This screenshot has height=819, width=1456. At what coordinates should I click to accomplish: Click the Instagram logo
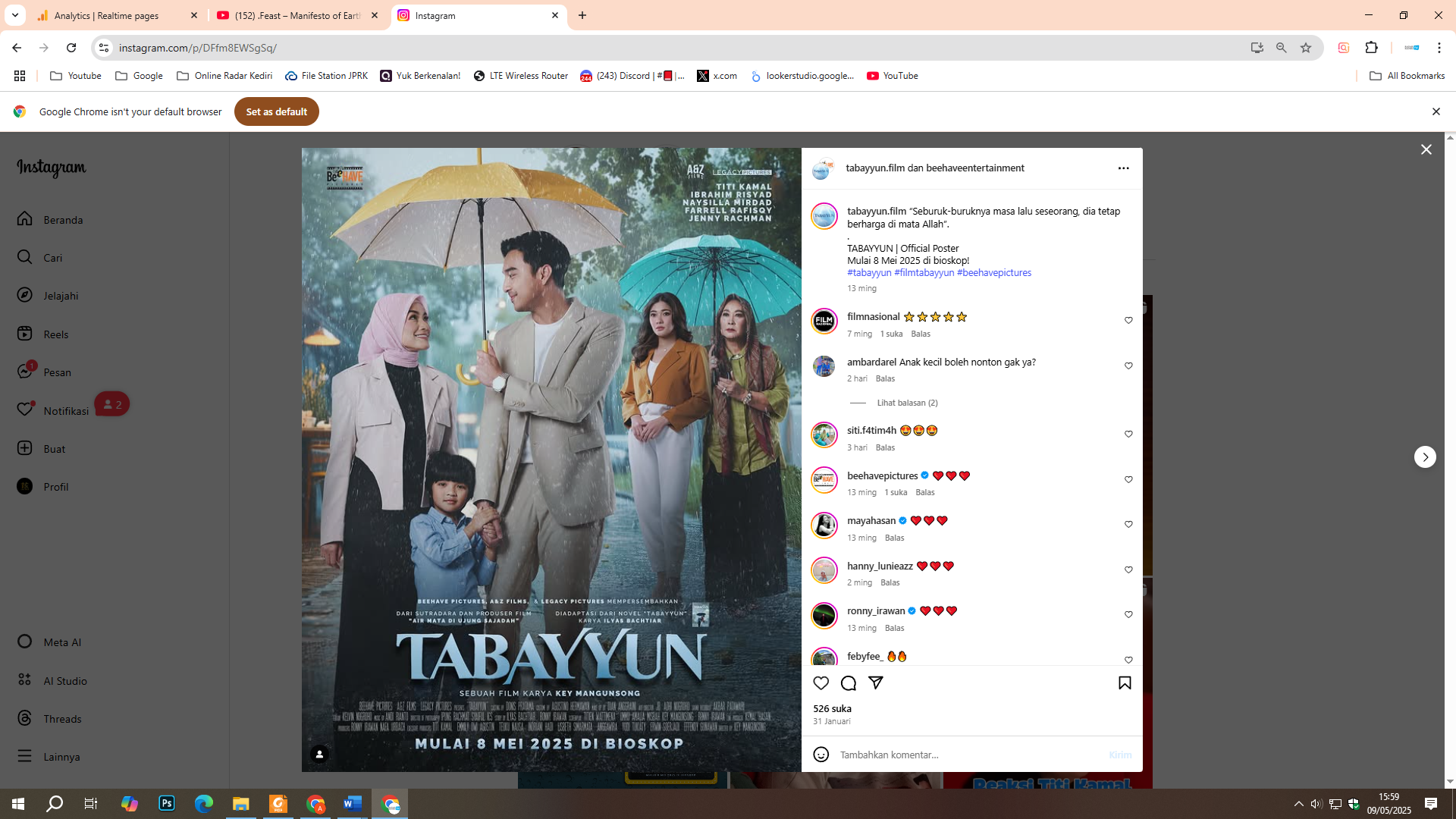pos(52,168)
